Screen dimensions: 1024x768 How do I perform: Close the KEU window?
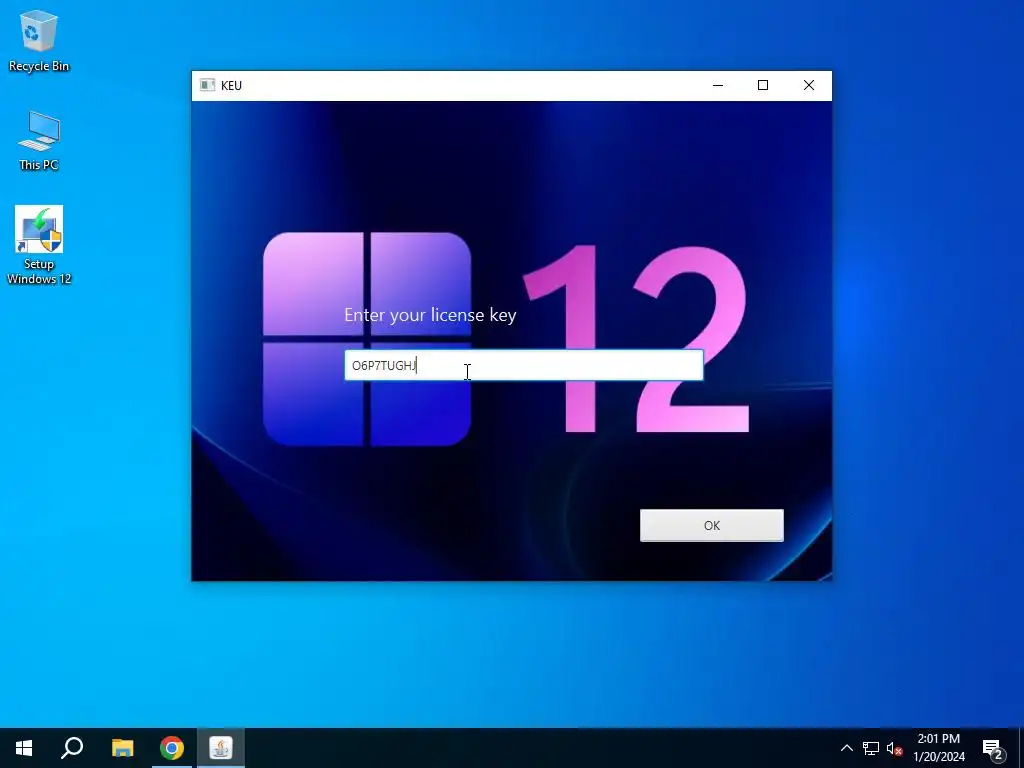pyautogui.click(x=808, y=86)
